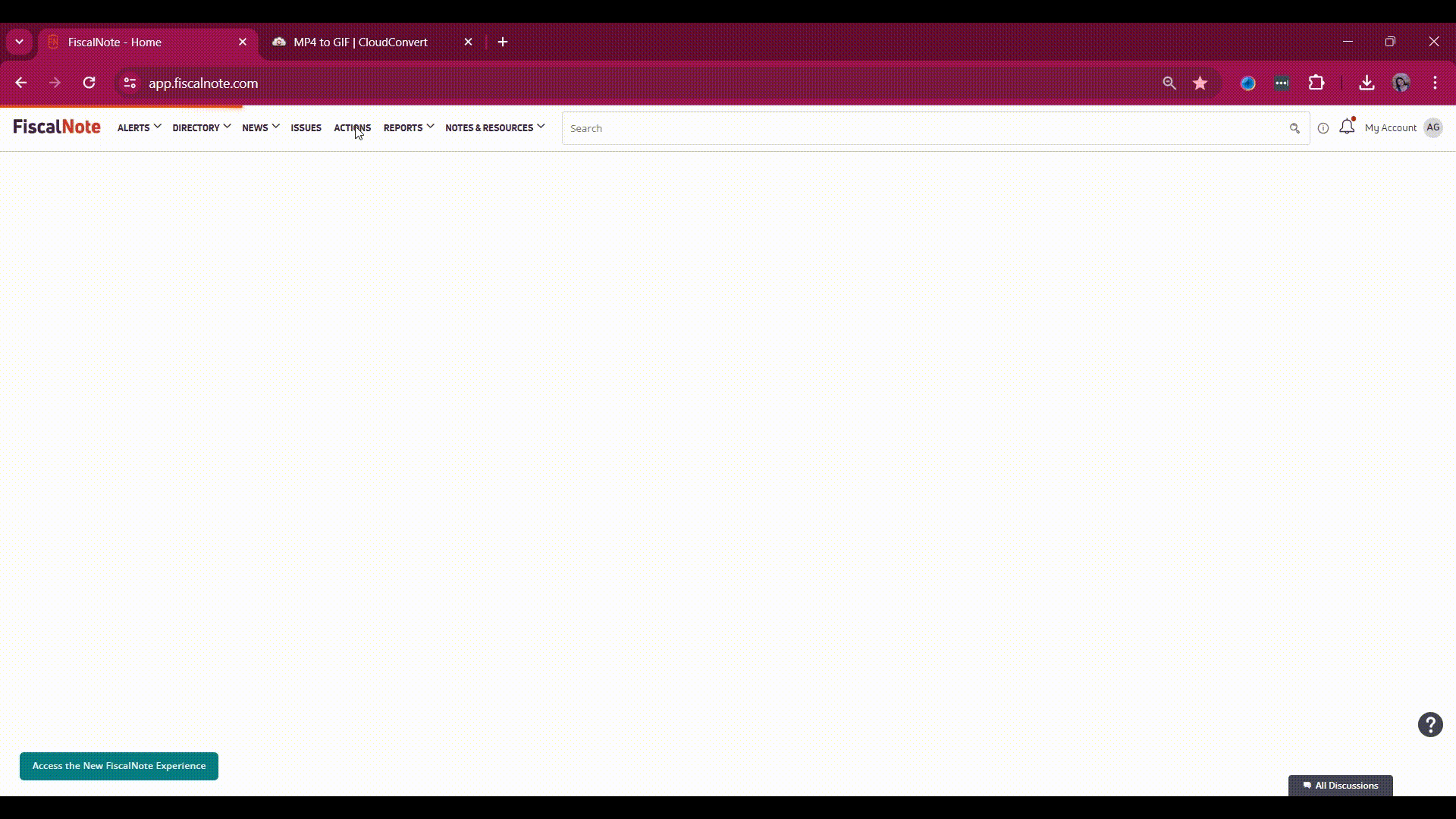The height and width of the screenshot is (819, 1456).
Task: Click Access the New FiscalNote Experience
Action: [x=119, y=766]
